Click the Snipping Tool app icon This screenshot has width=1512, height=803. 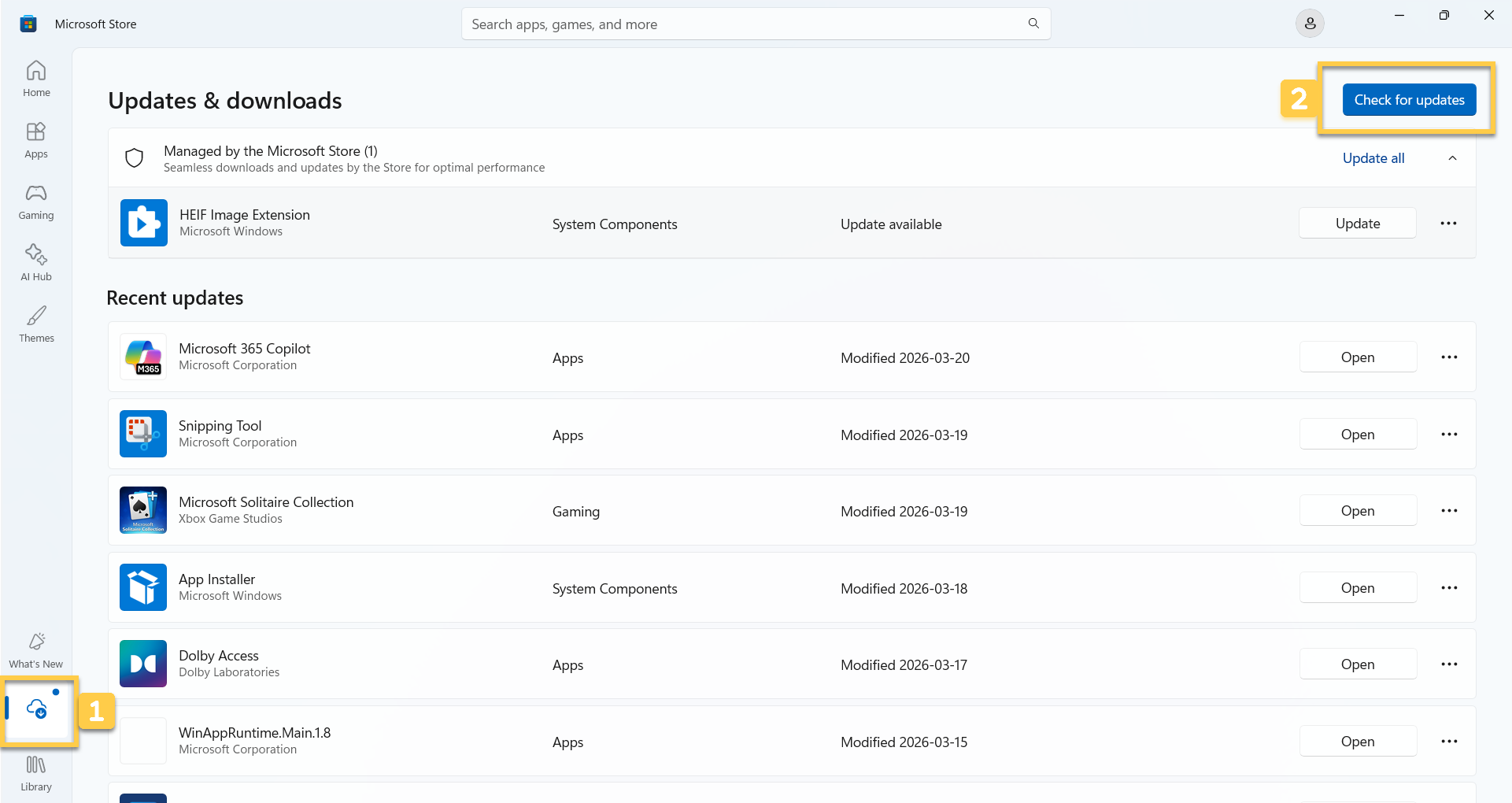(143, 434)
